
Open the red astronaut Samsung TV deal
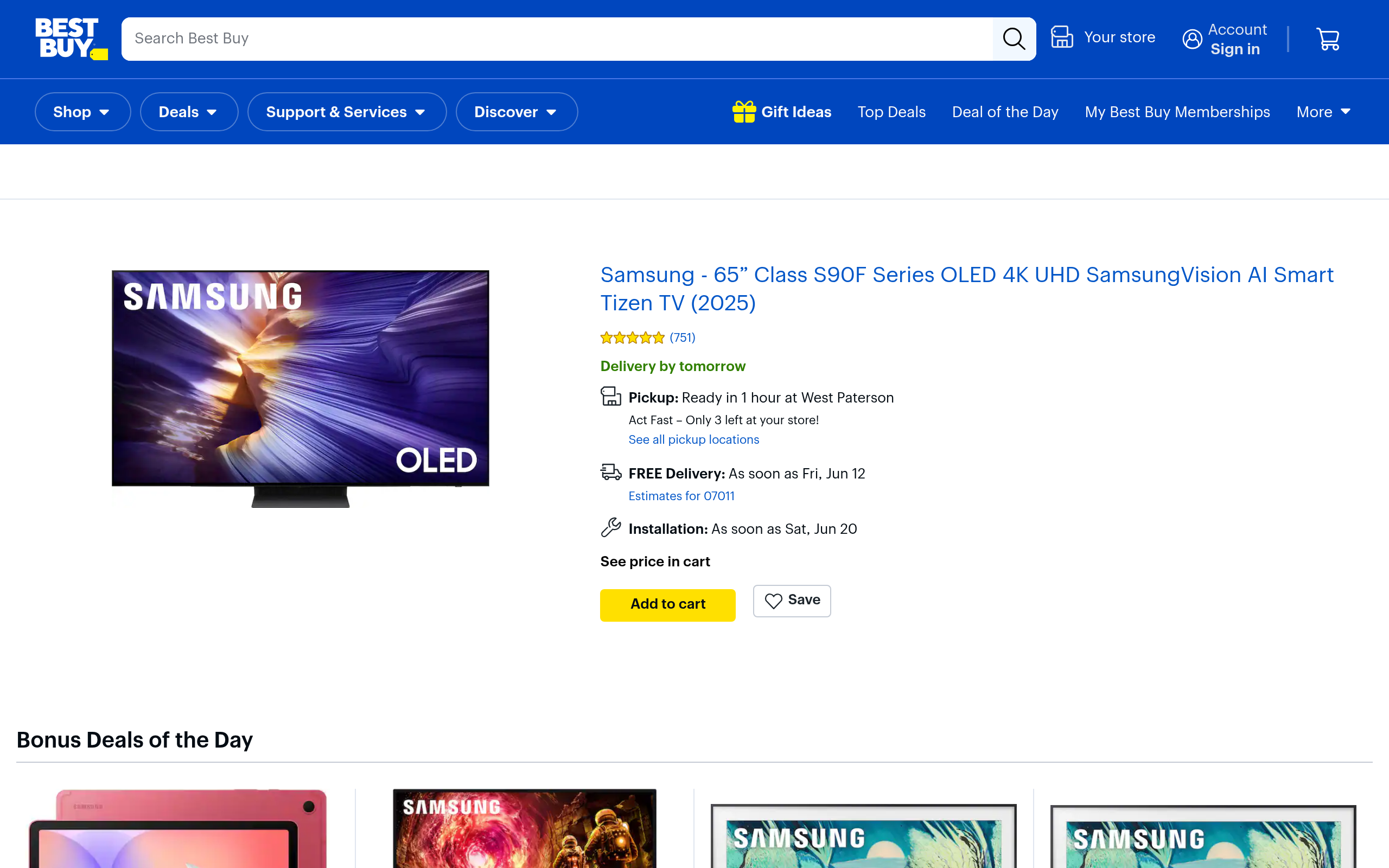coord(524,828)
